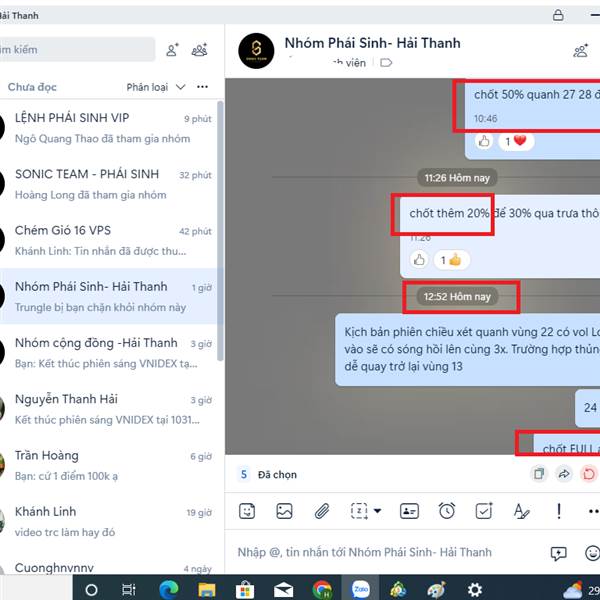Attach a file with paperclip icon
The height and width of the screenshot is (600, 600).
(322, 511)
